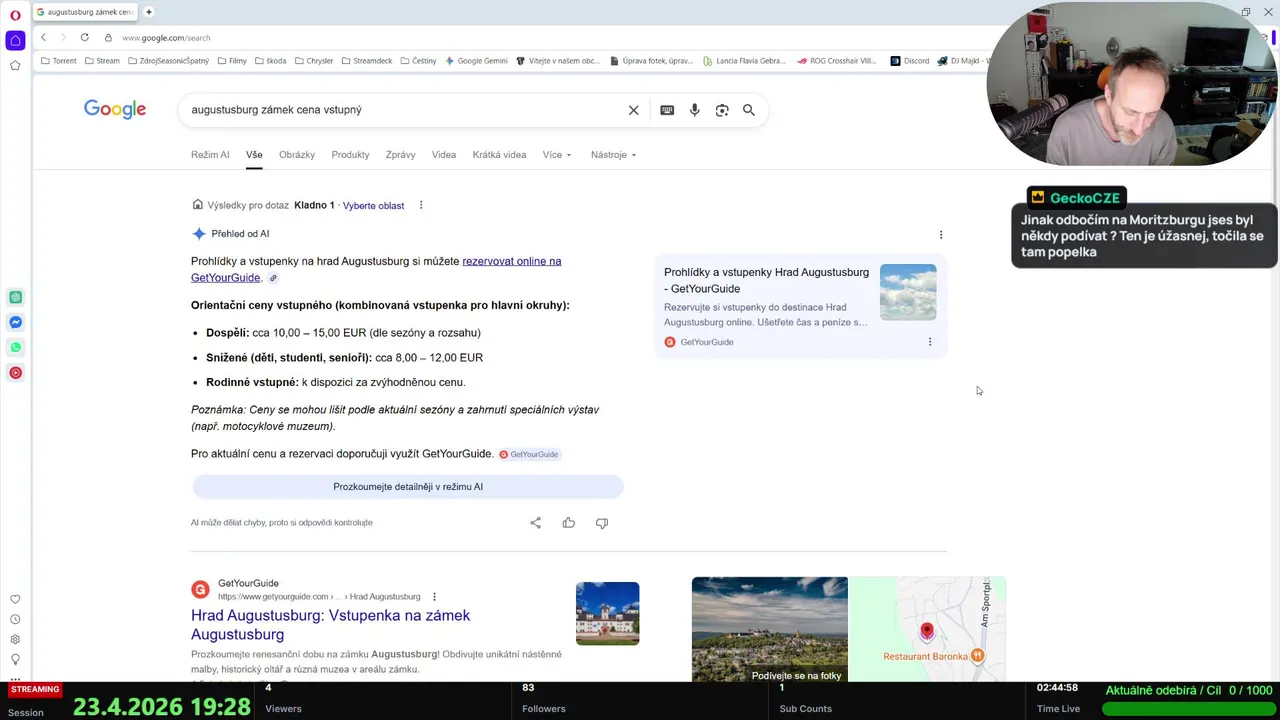Image resolution: width=1280 pixels, height=720 pixels.
Task: Open three-dot menu beside AI overview header
Action: pos(941,235)
